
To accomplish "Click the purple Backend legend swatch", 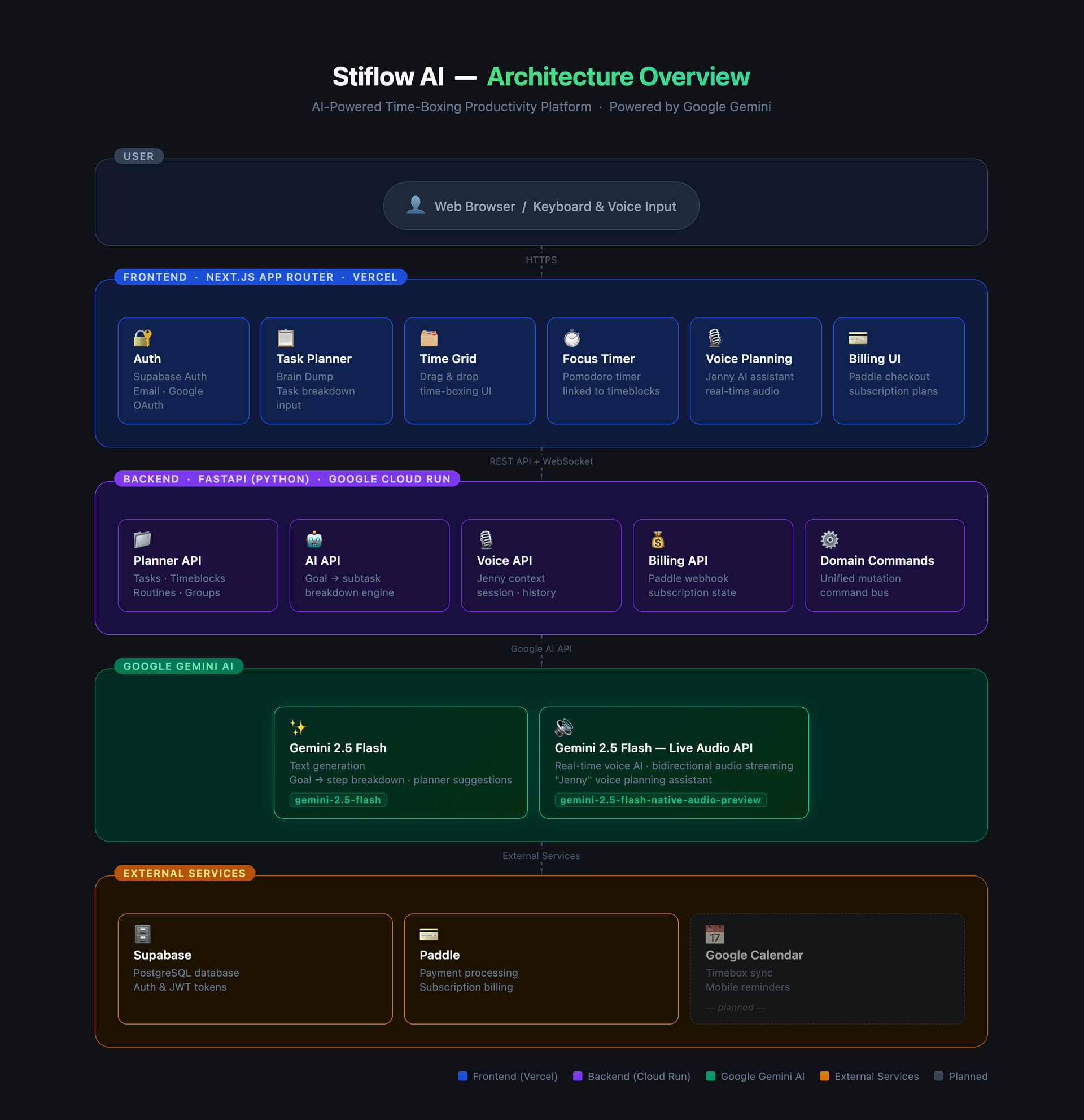I will pyautogui.click(x=578, y=1076).
